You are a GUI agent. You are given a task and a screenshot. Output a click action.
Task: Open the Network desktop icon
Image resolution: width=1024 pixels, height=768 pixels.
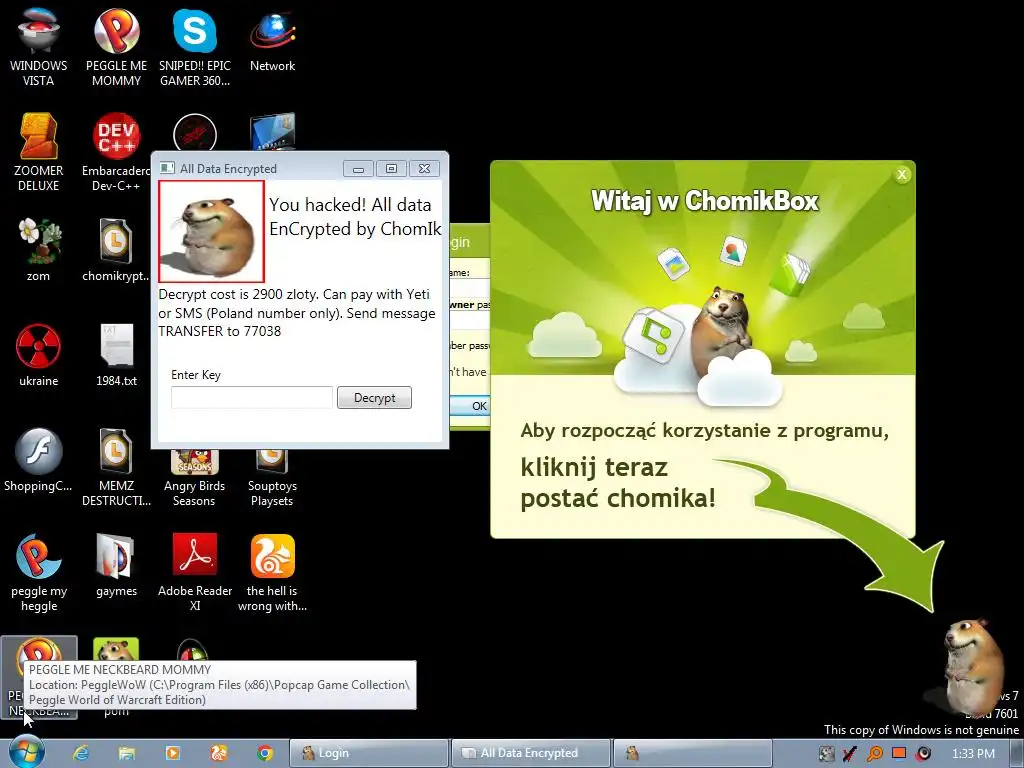pyautogui.click(x=272, y=40)
